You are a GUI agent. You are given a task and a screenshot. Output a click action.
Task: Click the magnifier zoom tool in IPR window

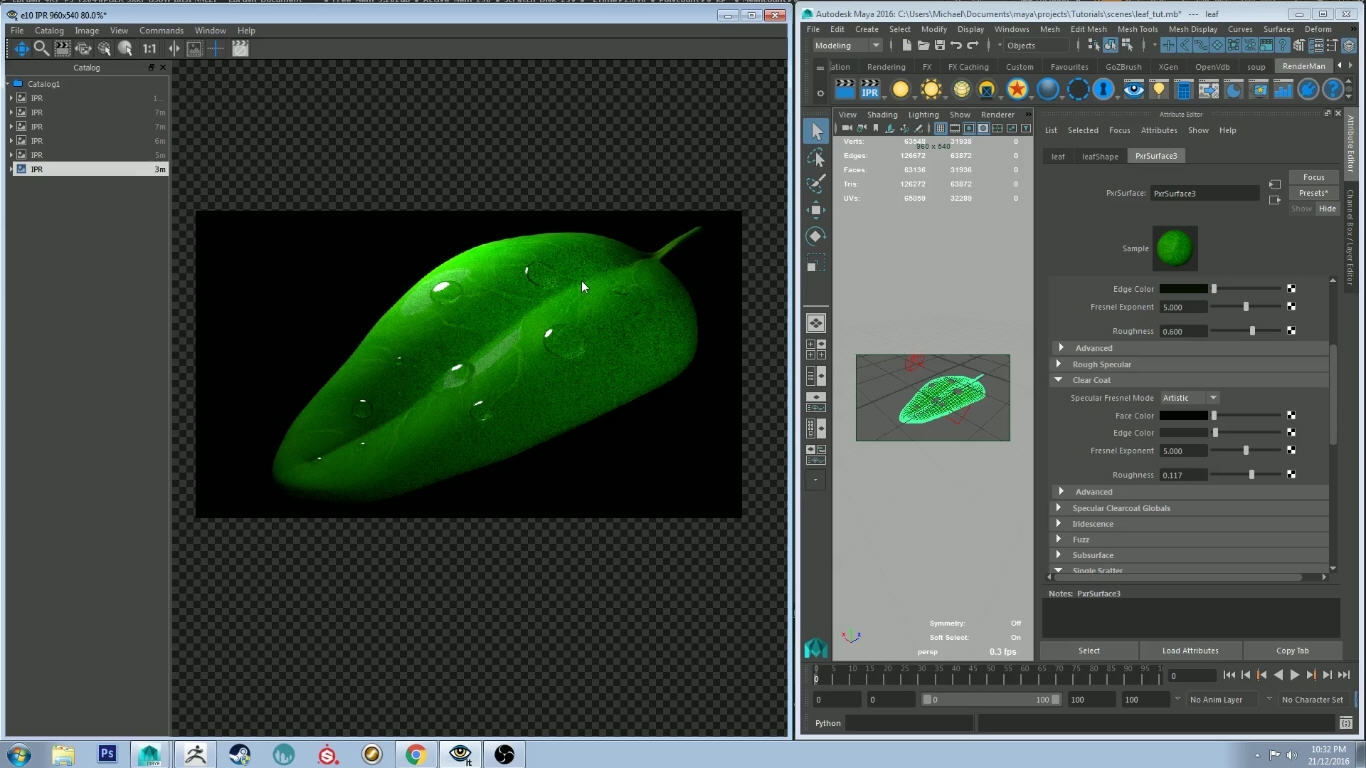[42, 48]
